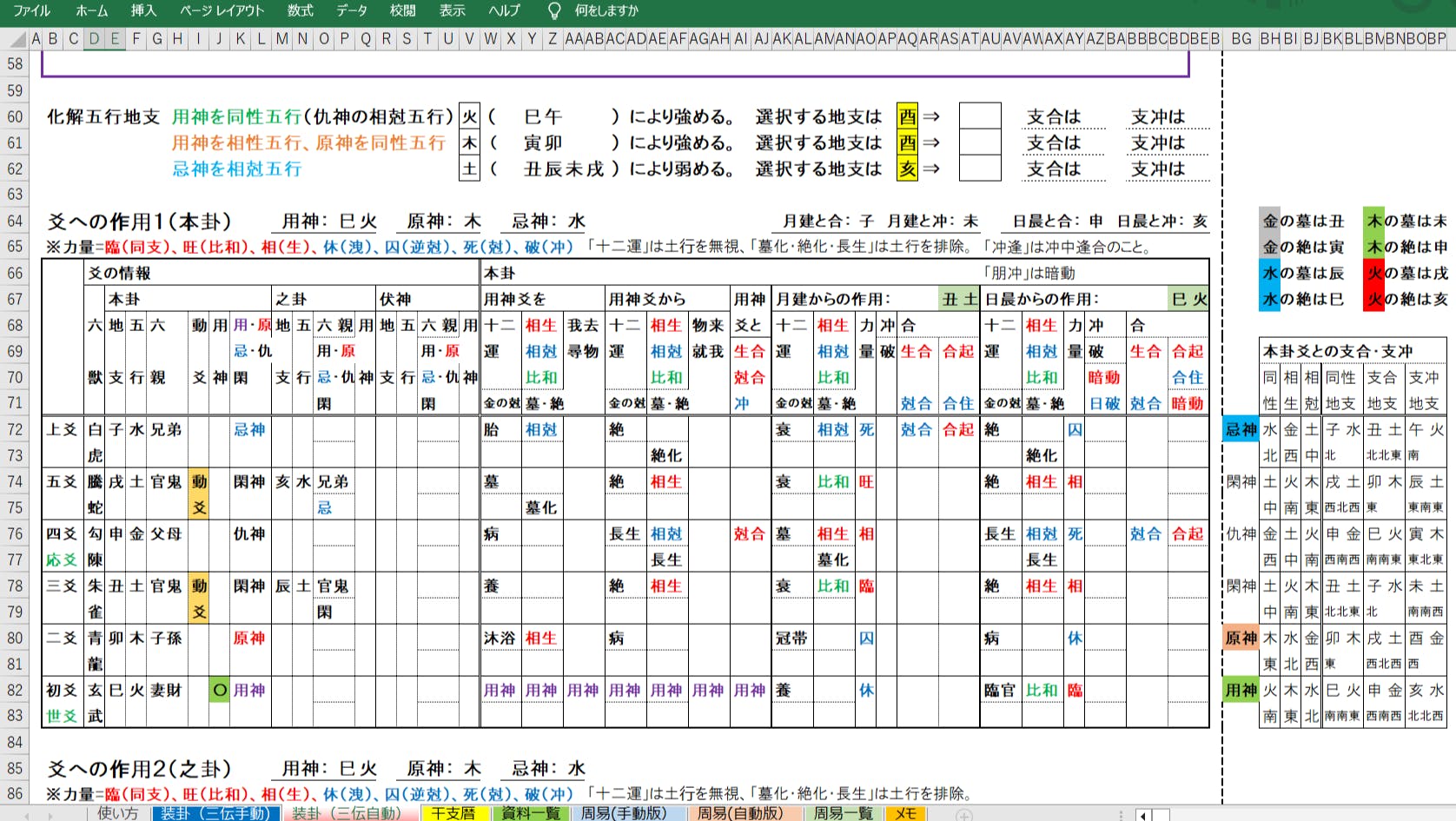Image resolution: width=1456 pixels, height=821 pixels.
Task: Click the previous sheet navigation arrow
Action: point(26,815)
